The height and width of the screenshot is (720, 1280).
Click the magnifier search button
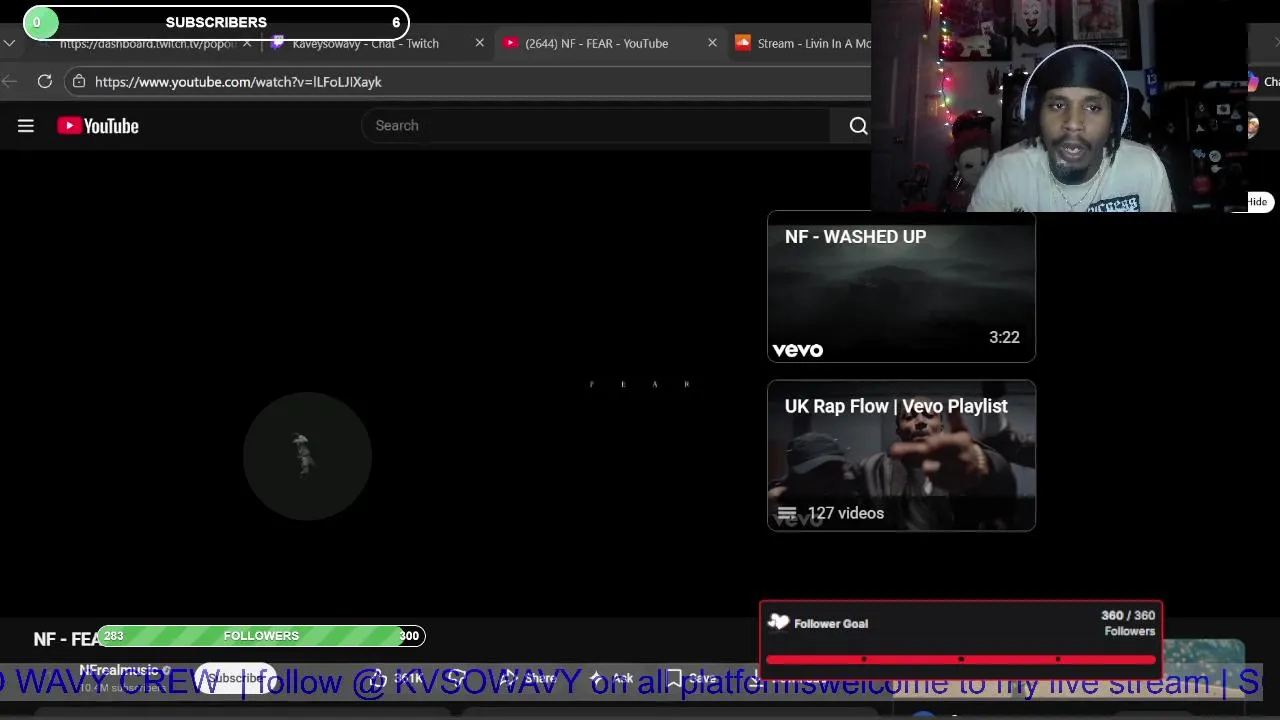click(x=858, y=126)
